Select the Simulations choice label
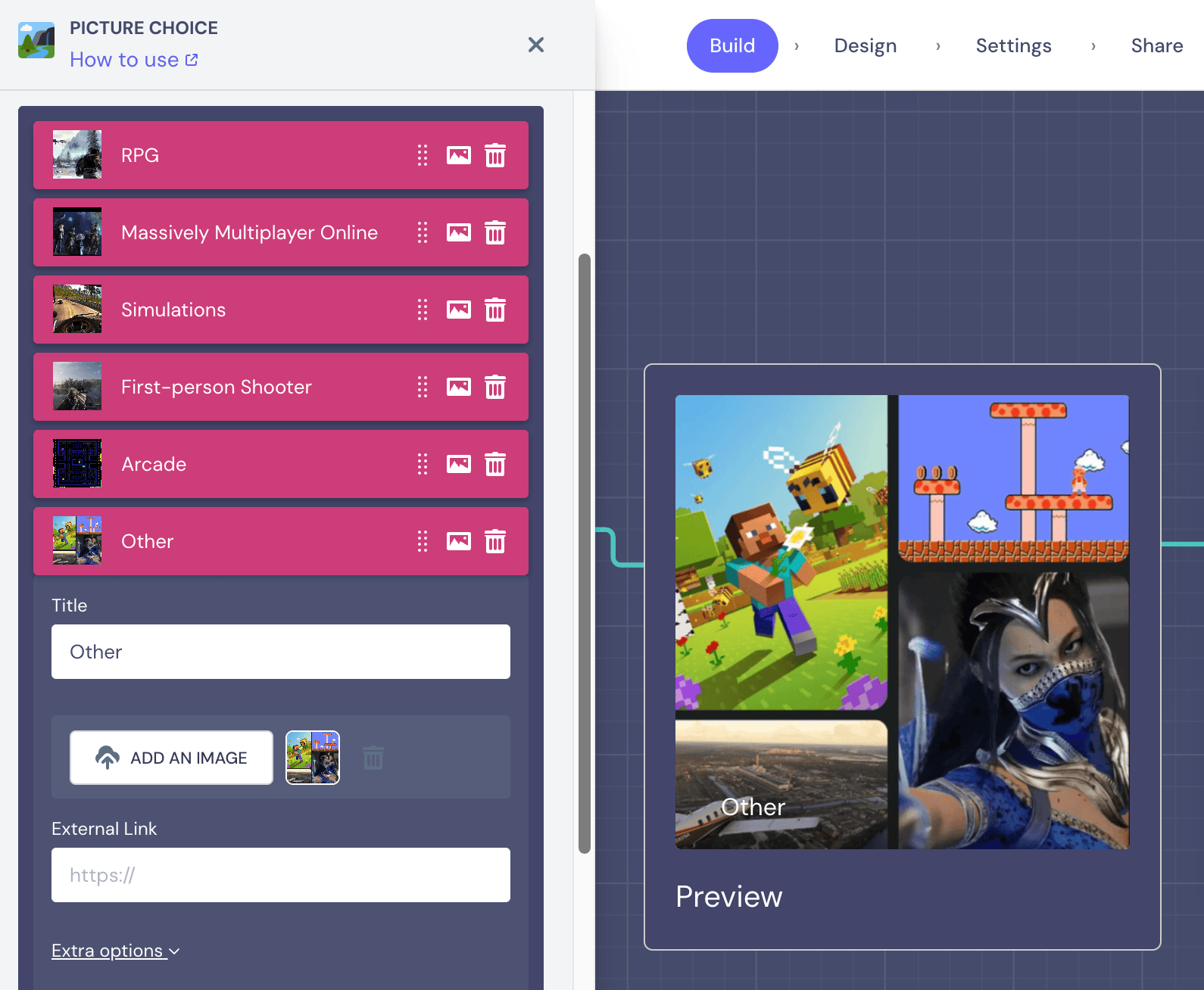The image size is (1204, 990). point(173,310)
